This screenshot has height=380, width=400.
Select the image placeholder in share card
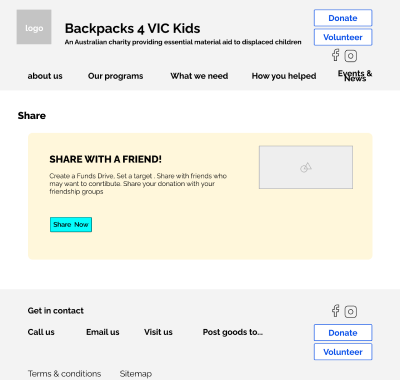(x=306, y=167)
